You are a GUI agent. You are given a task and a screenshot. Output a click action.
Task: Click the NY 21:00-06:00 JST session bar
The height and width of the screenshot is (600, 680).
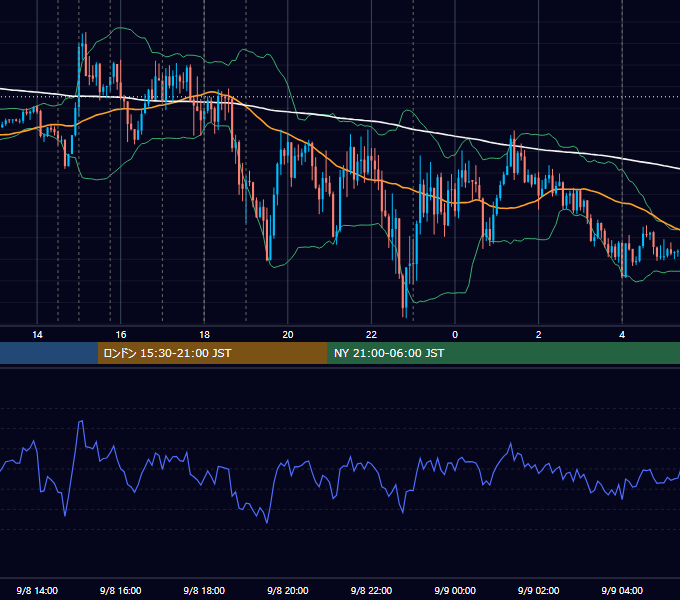[x=503, y=353]
